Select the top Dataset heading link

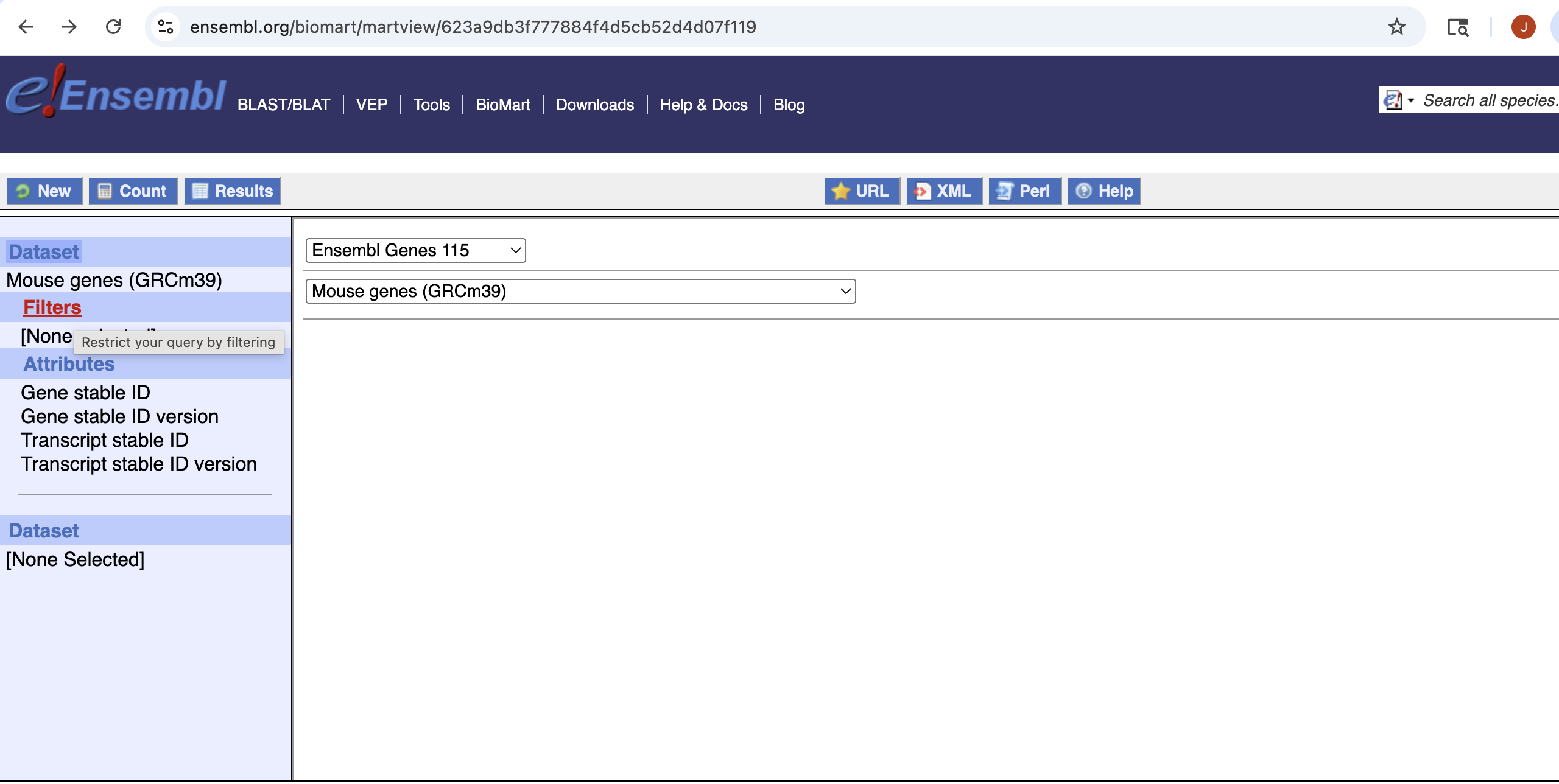(x=44, y=252)
